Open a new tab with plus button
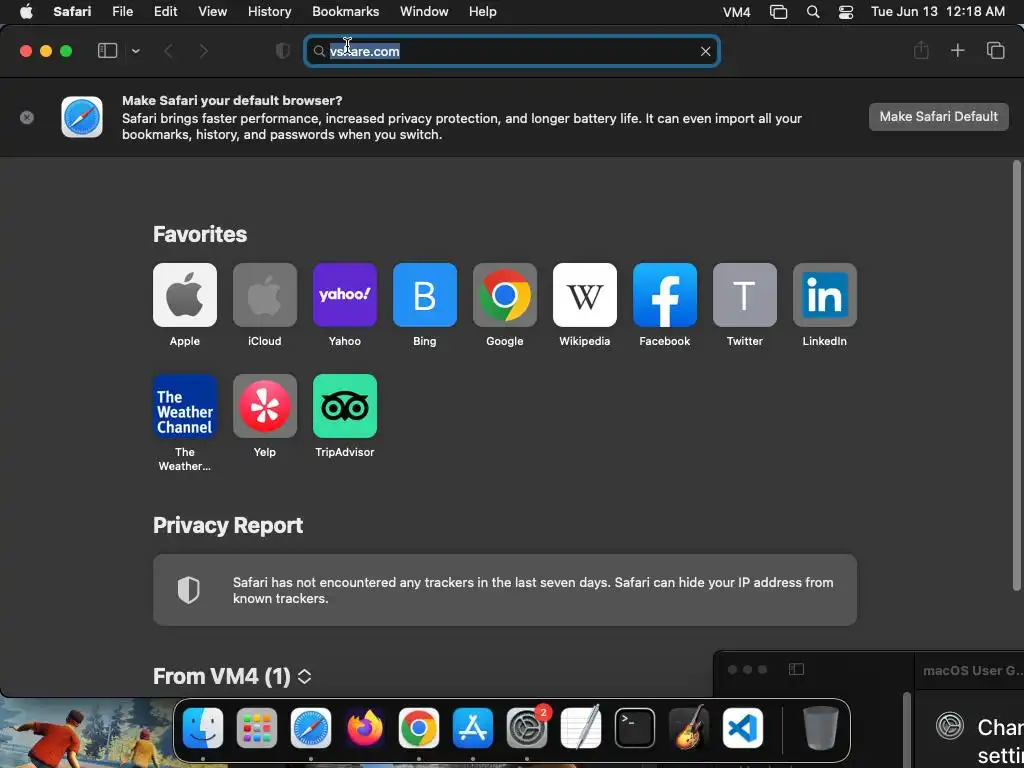The width and height of the screenshot is (1024, 768). [957, 51]
